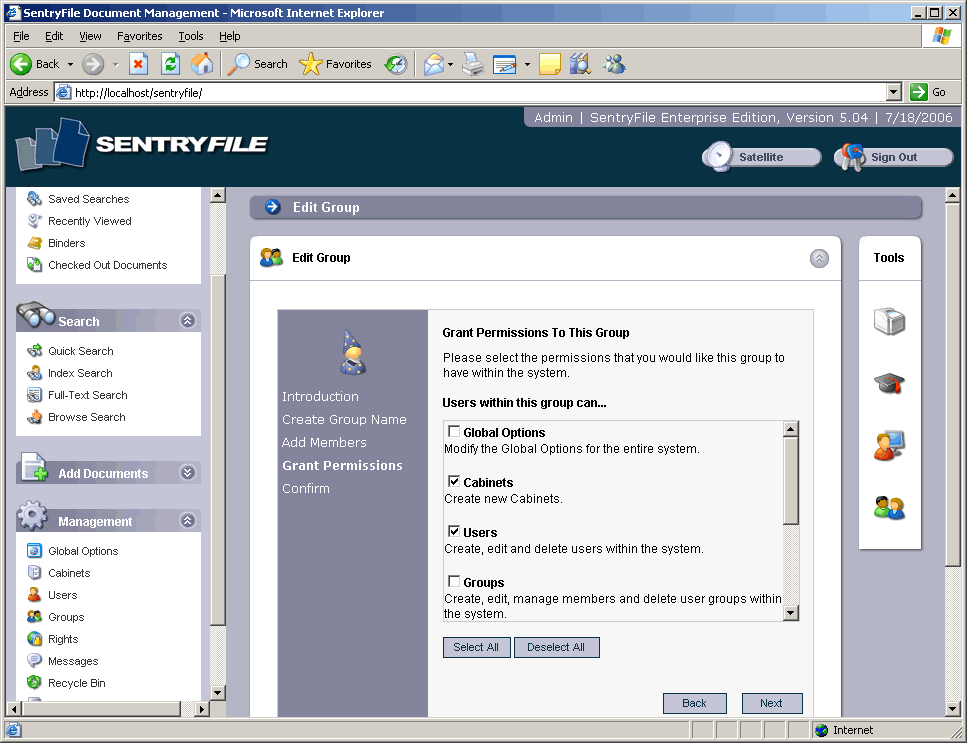The image size is (967, 743).
Task: Click the Satellite button in header
Action: [x=762, y=157]
